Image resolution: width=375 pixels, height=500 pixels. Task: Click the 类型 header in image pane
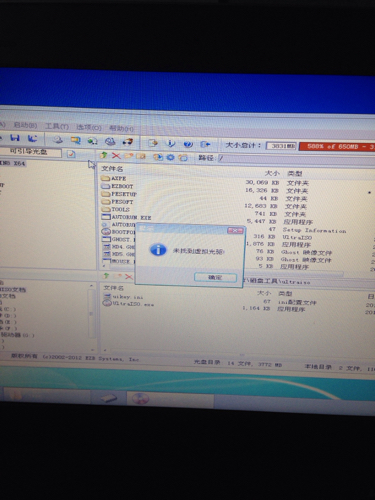point(294,174)
